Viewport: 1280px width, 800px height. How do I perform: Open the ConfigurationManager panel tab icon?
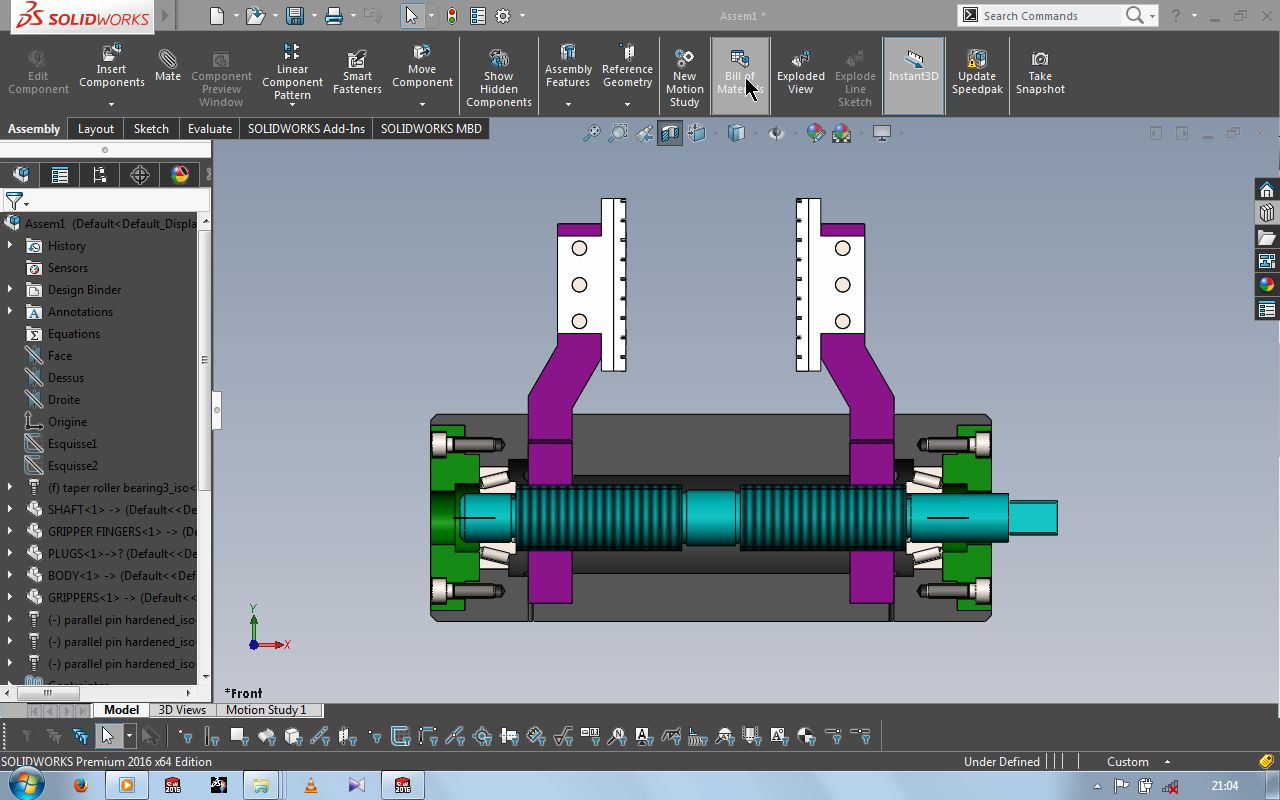tap(100, 175)
